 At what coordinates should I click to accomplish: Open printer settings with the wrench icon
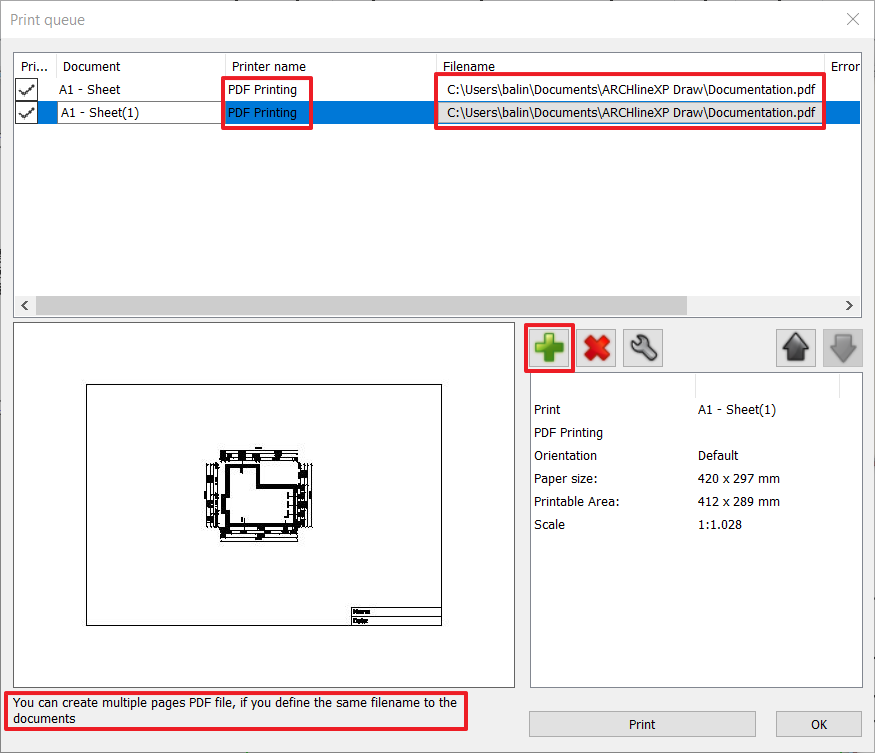pyautogui.click(x=642, y=347)
